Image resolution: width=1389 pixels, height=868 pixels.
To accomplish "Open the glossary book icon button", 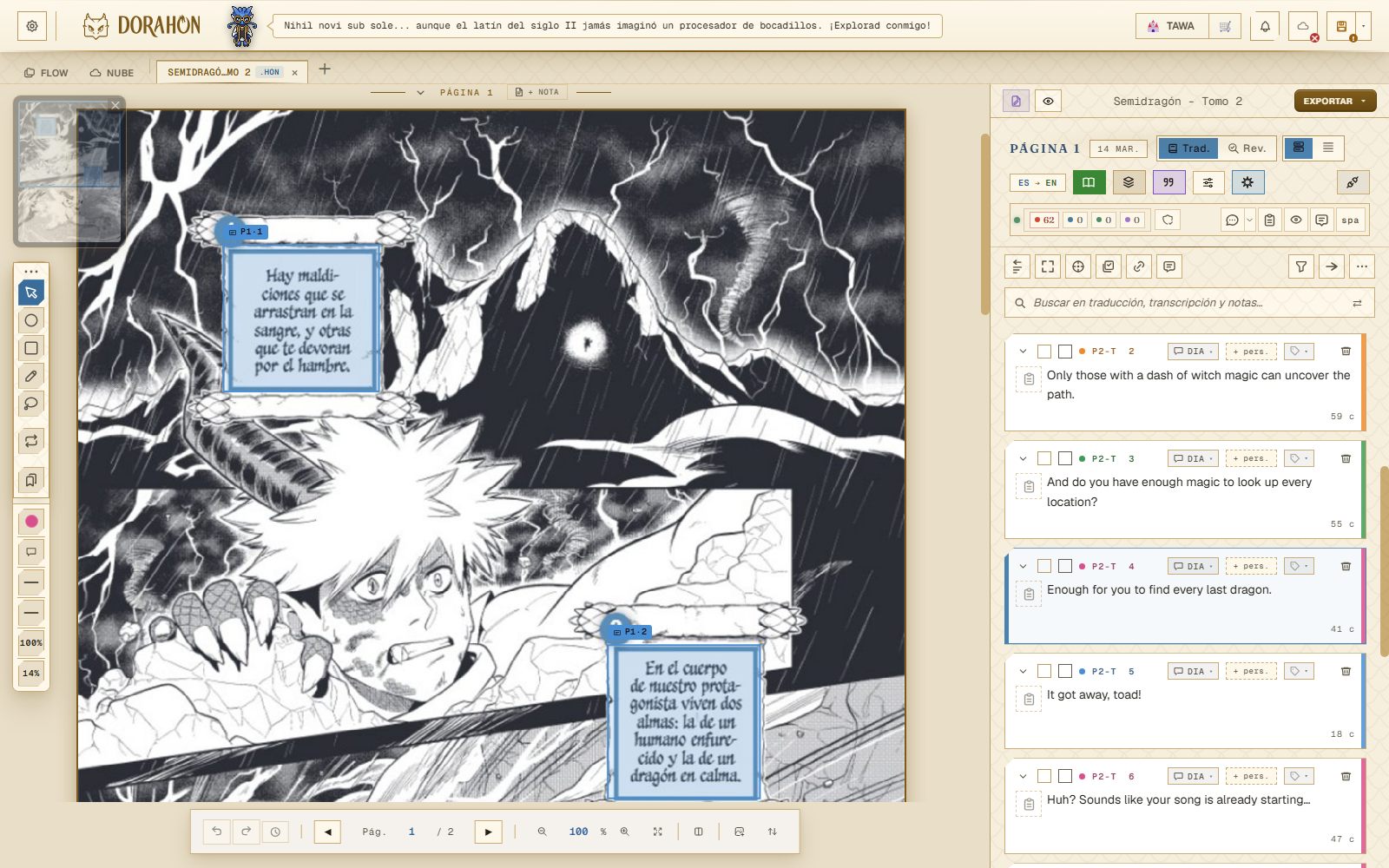I will click(1089, 182).
